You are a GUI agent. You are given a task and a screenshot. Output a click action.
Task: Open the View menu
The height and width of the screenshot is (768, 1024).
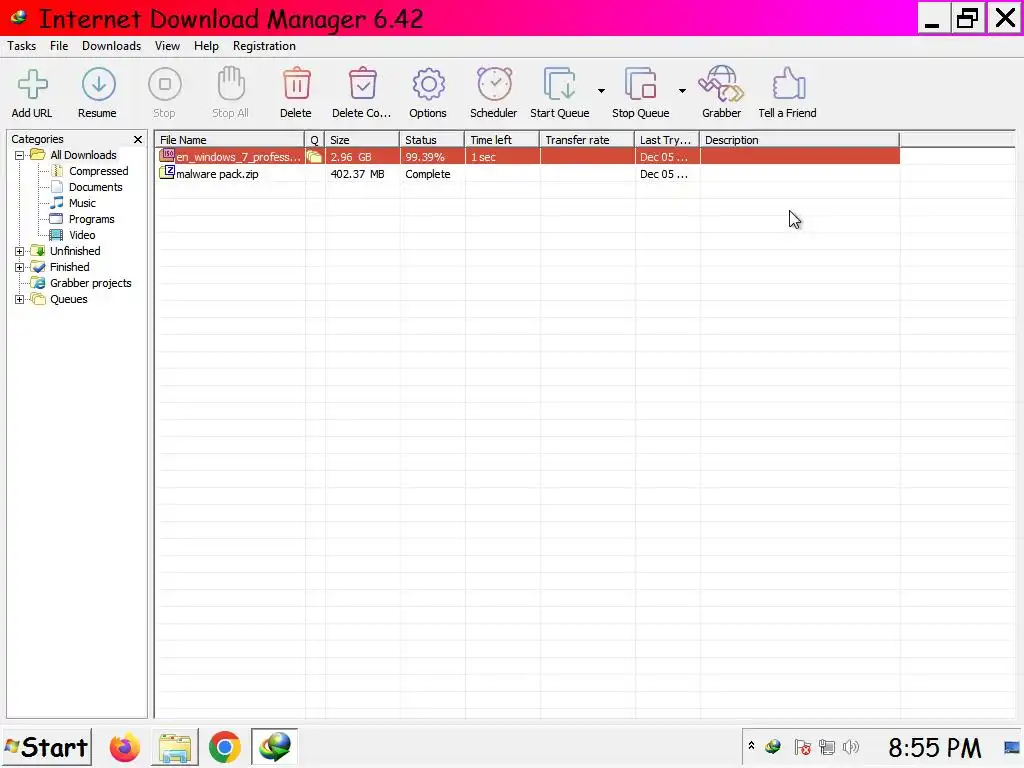[x=167, y=46]
